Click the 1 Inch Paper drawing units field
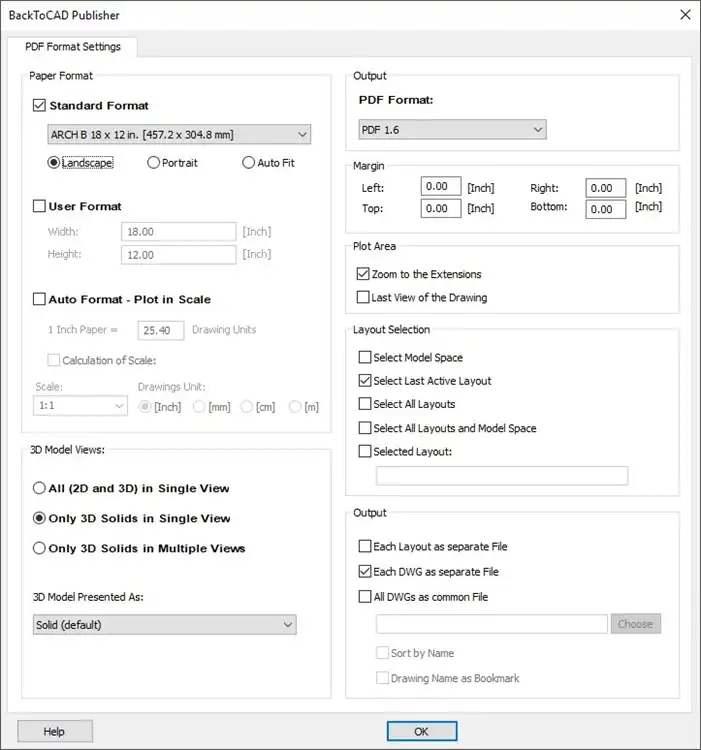Image resolution: width=701 pixels, height=750 pixels. pyautogui.click(x=161, y=331)
